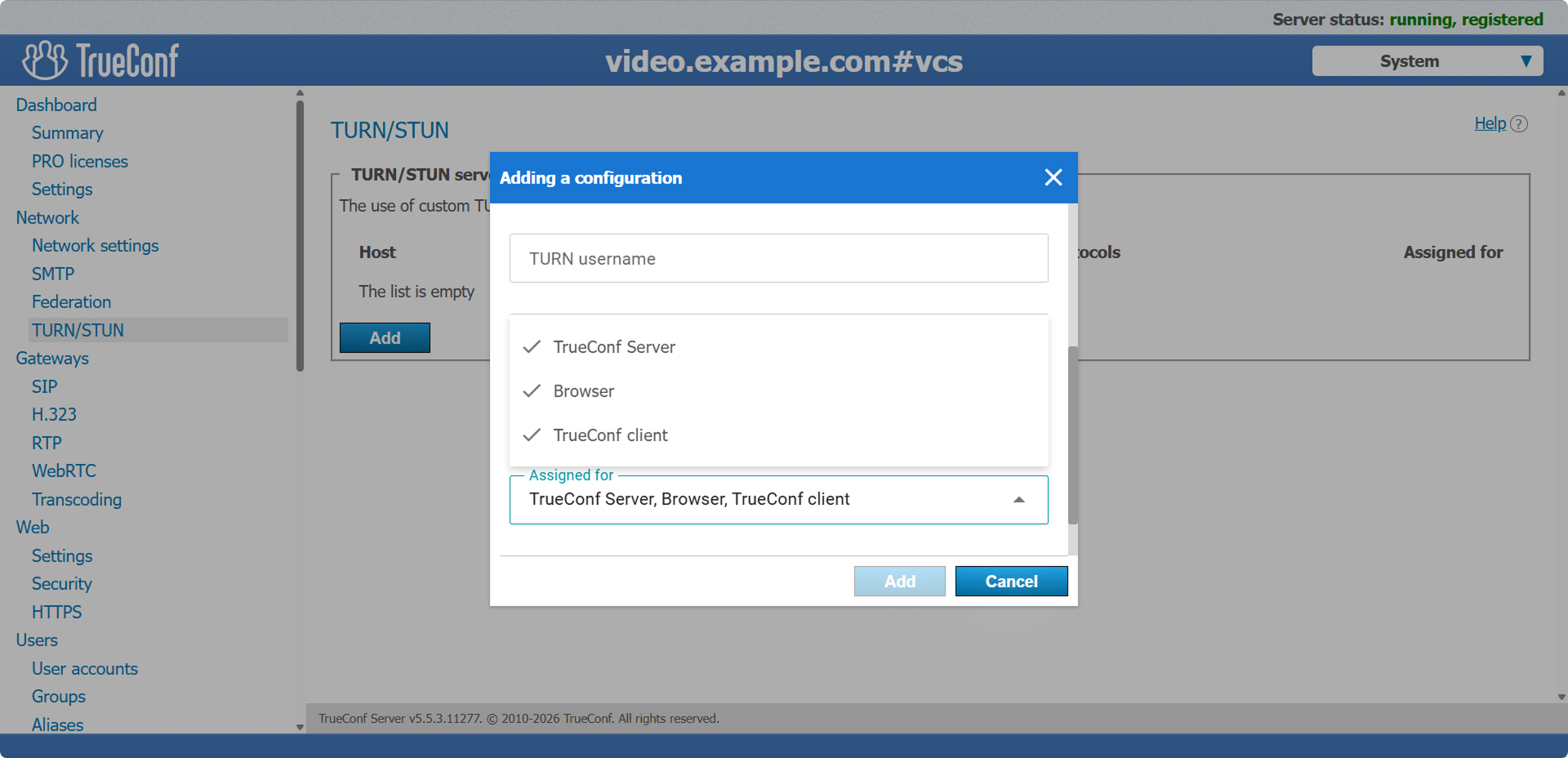Click the Add button in dialog
Image resolution: width=1568 pixels, height=758 pixels.
pyautogui.click(x=899, y=582)
